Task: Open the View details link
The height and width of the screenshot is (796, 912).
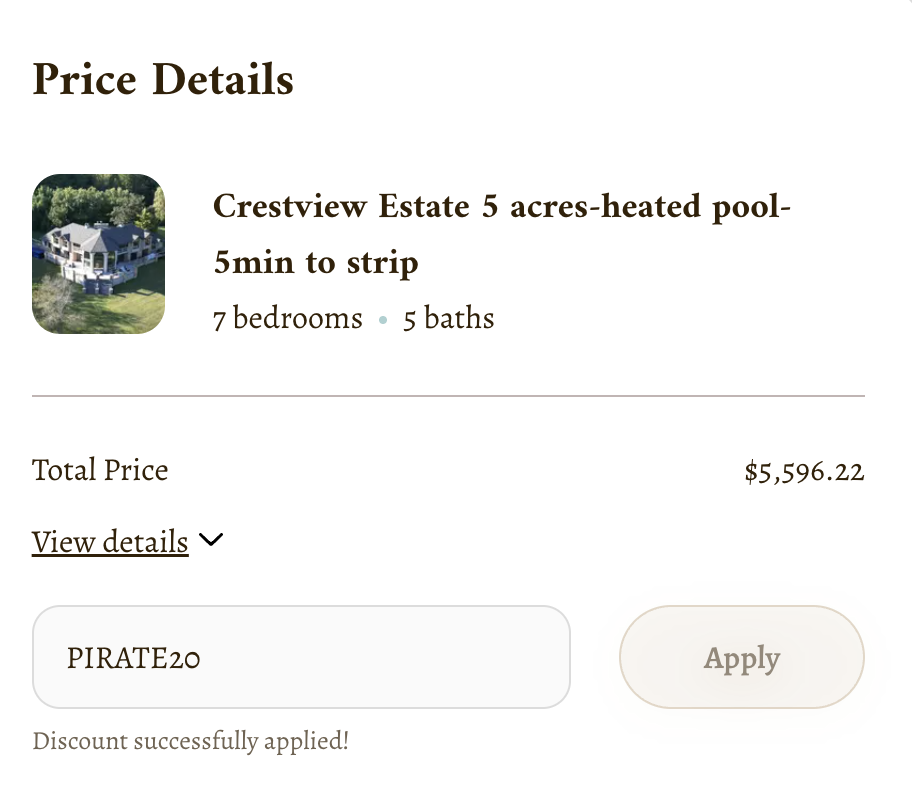Action: pyautogui.click(x=110, y=542)
